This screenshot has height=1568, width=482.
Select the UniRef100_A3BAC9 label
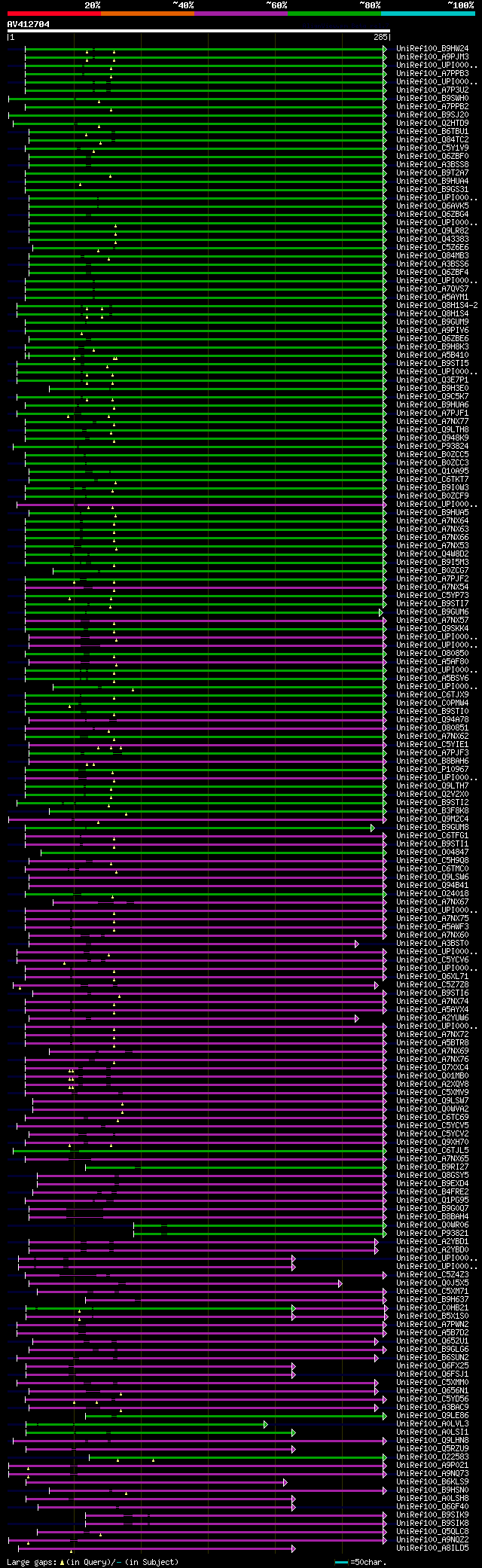[x=432, y=1407]
